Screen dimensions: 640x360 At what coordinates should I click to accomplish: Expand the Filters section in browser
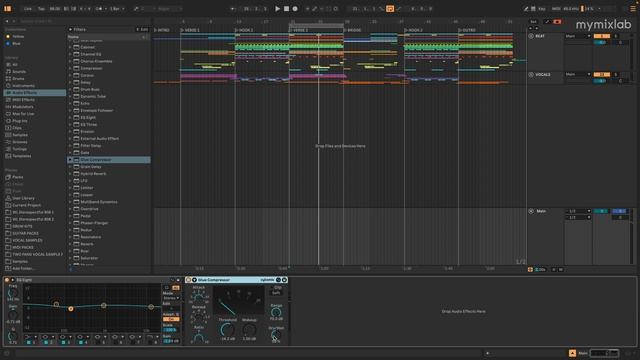tap(70, 29)
